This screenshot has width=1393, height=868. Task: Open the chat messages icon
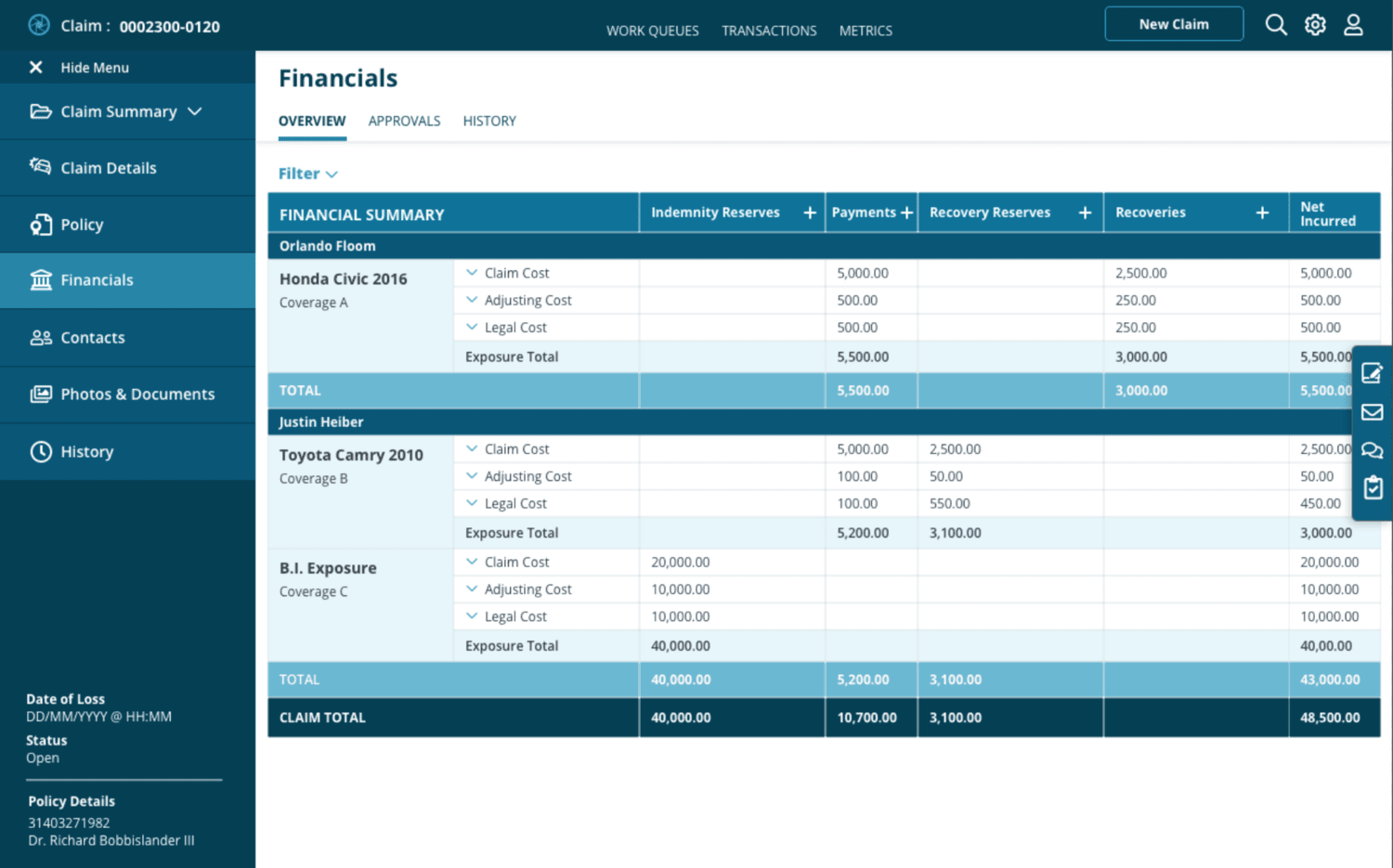click(1372, 449)
